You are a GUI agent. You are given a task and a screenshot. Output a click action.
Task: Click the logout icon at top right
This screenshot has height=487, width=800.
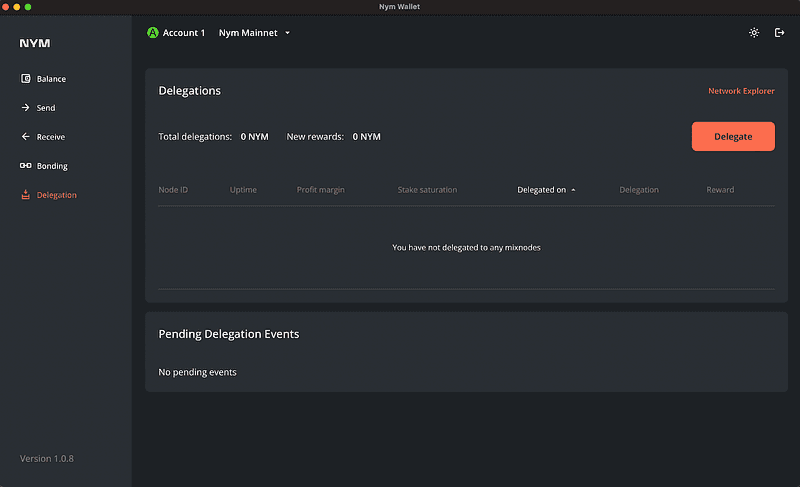(780, 33)
